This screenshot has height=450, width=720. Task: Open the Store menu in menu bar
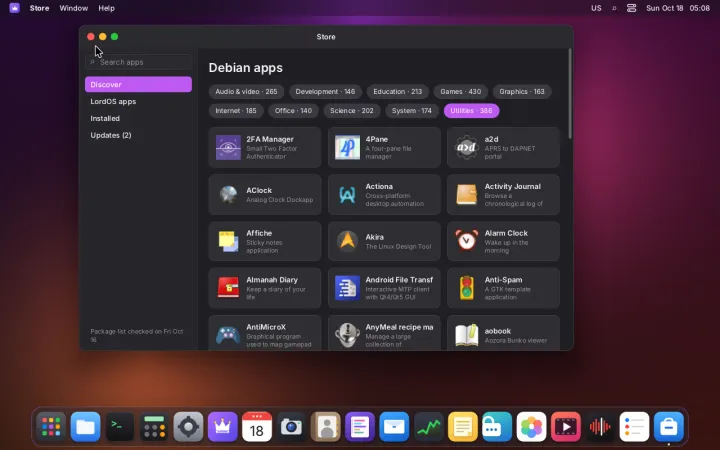click(x=39, y=8)
